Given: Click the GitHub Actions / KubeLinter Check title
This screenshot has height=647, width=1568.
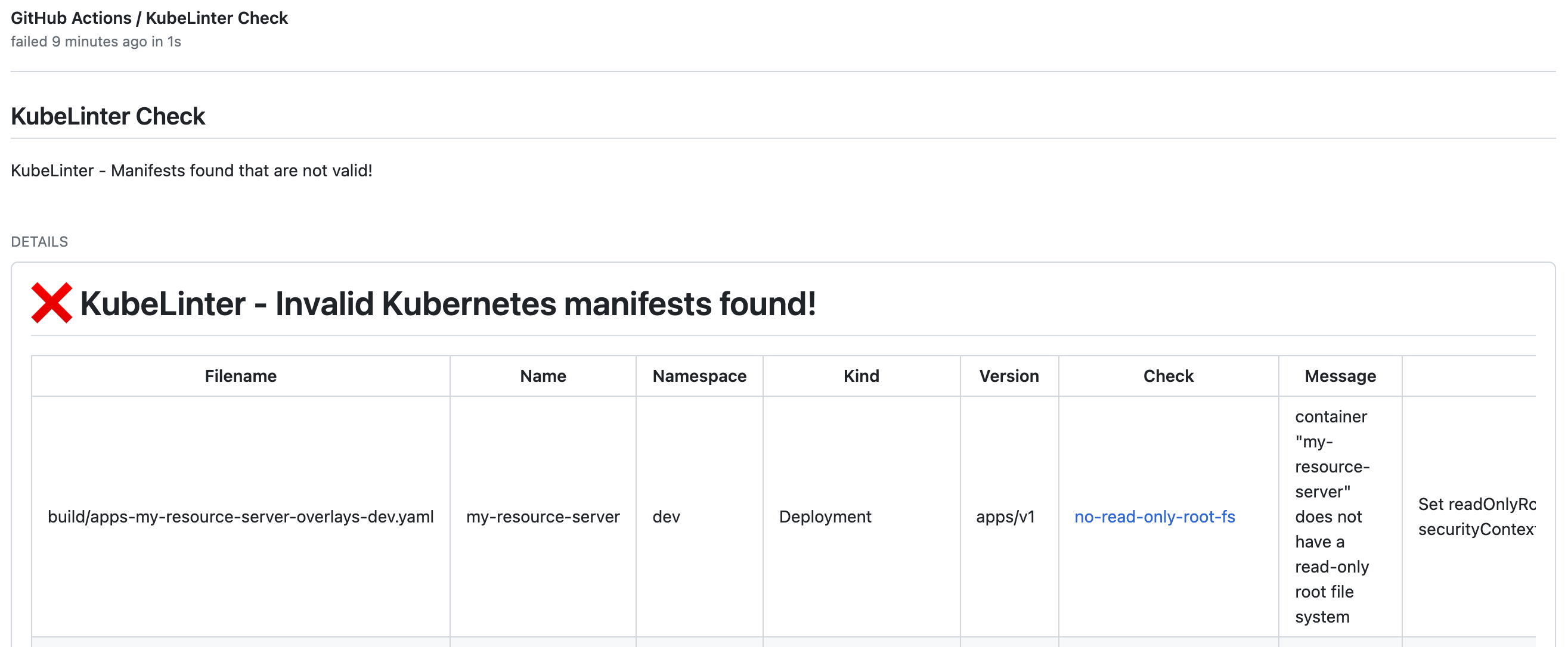Looking at the screenshot, I should point(149,18).
